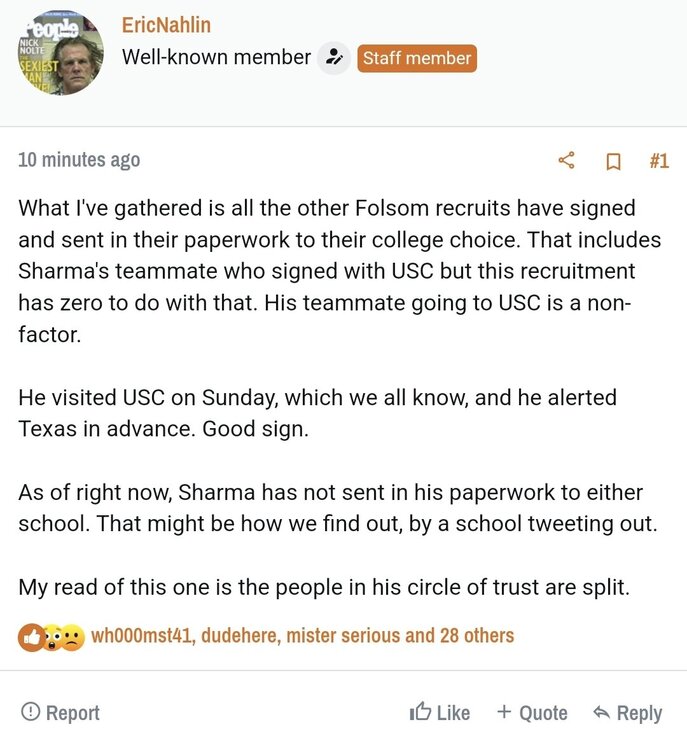The width and height of the screenshot is (687, 750).
Task: Click the 'Well-known member' user title
Action: pyautogui.click(x=216, y=58)
